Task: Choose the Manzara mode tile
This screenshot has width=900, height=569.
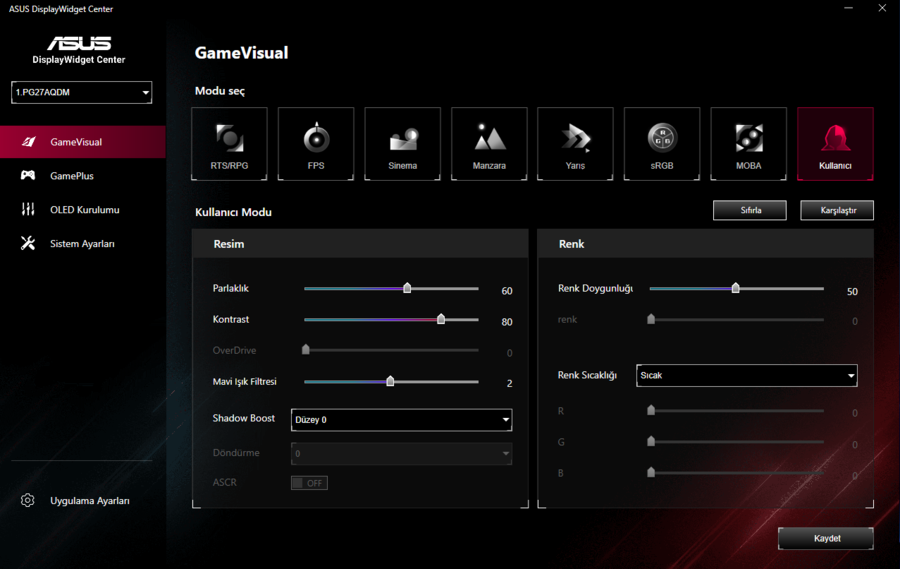Action: pos(489,144)
